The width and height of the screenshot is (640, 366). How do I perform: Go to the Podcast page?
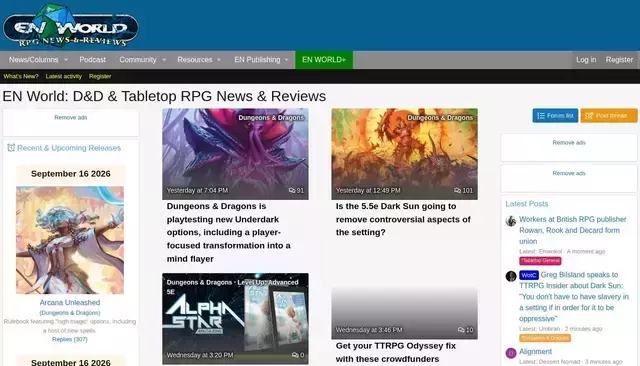point(93,60)
